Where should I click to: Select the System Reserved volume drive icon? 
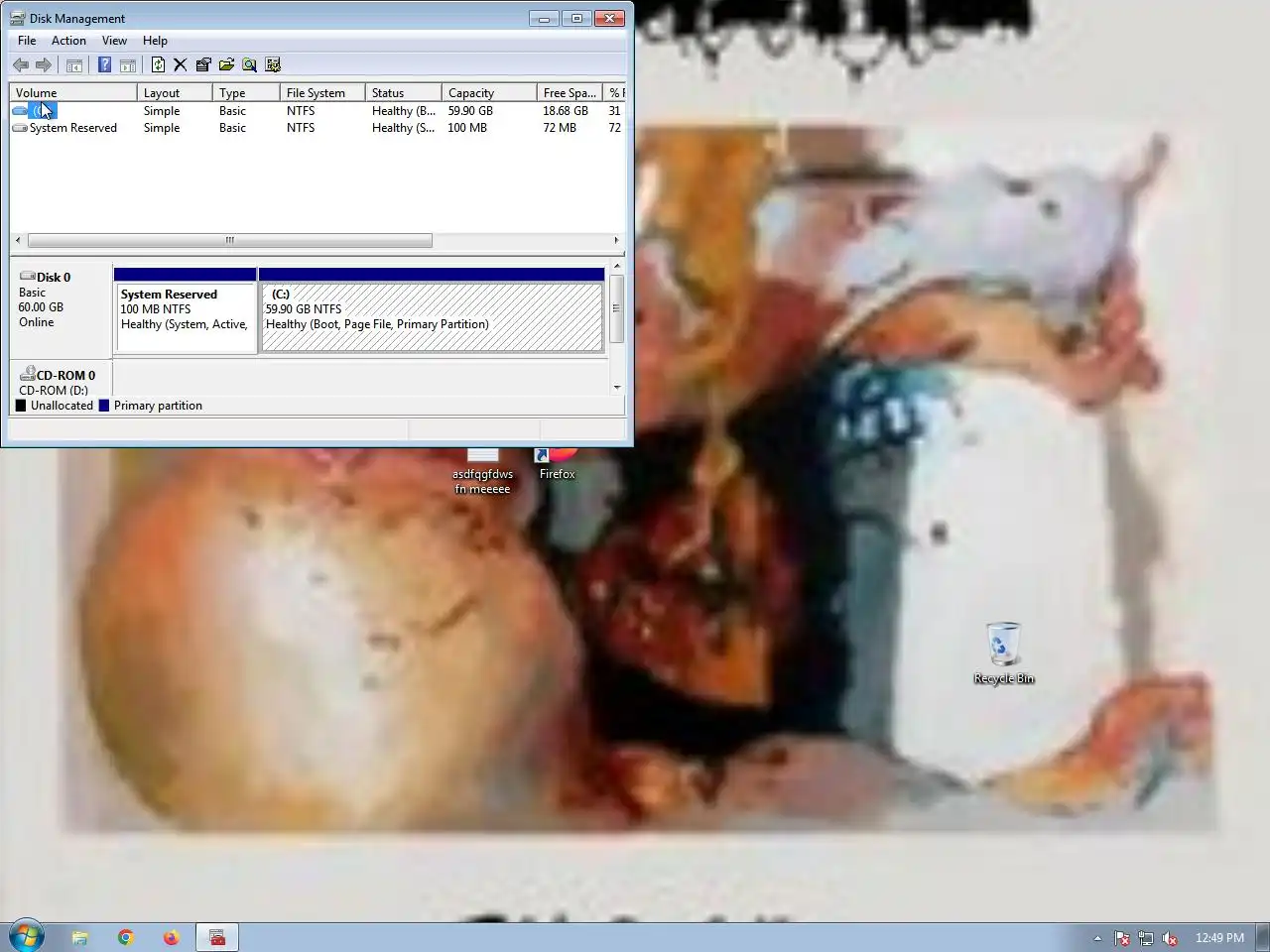(19, 128)
